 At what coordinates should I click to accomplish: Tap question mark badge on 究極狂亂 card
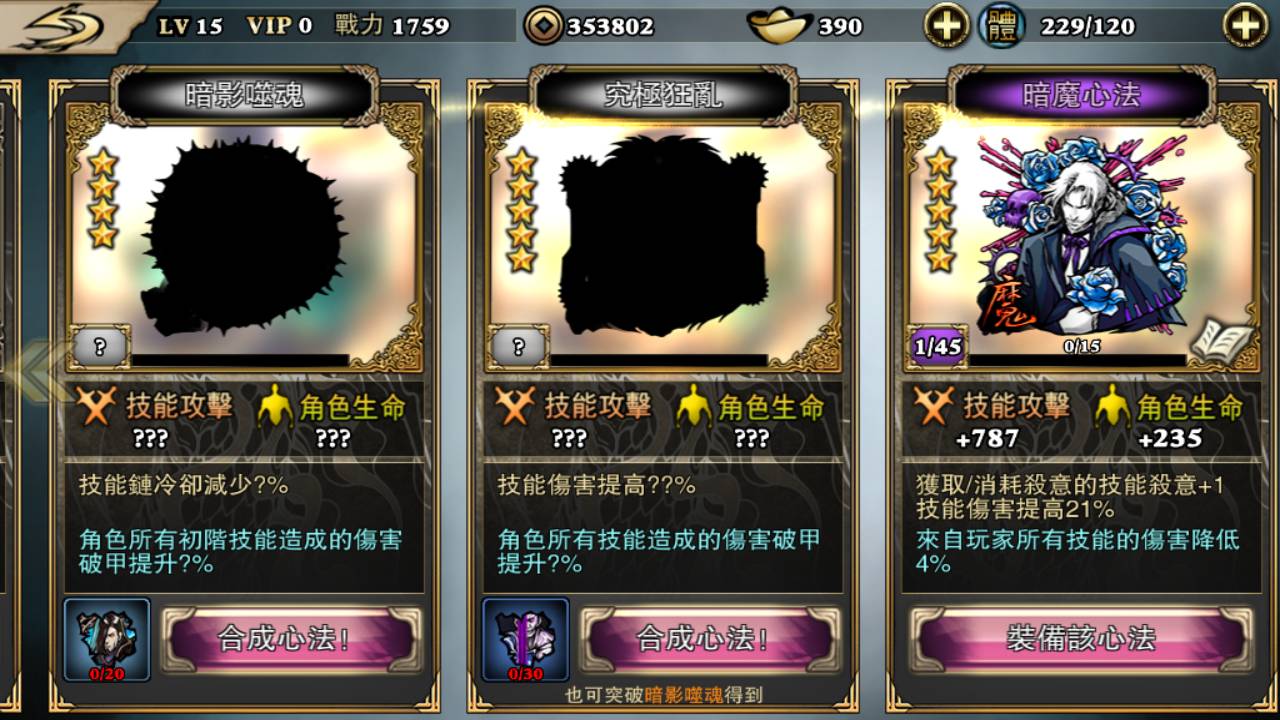click(518, 347)
